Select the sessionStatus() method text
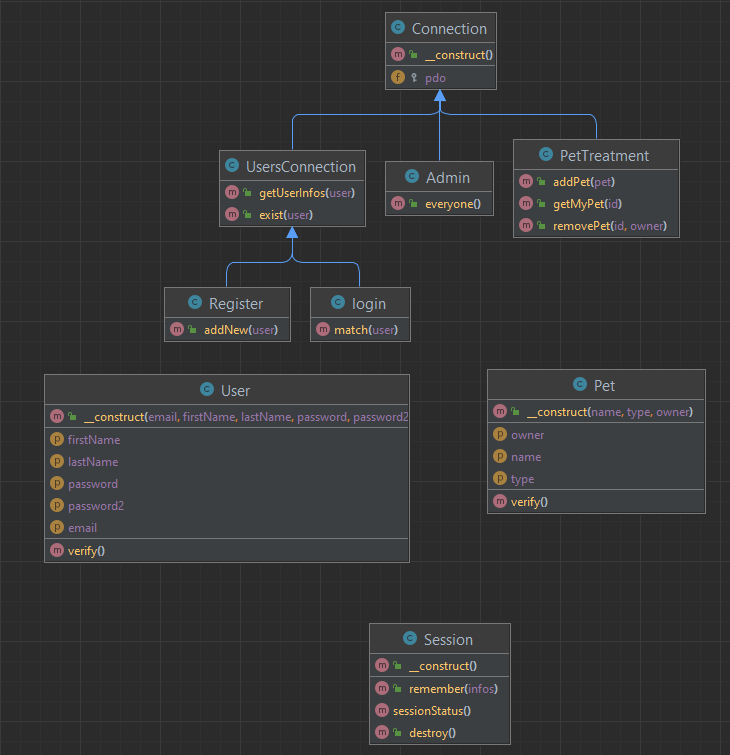The width and height of the screenshot is (730, 755). [432, 711]
